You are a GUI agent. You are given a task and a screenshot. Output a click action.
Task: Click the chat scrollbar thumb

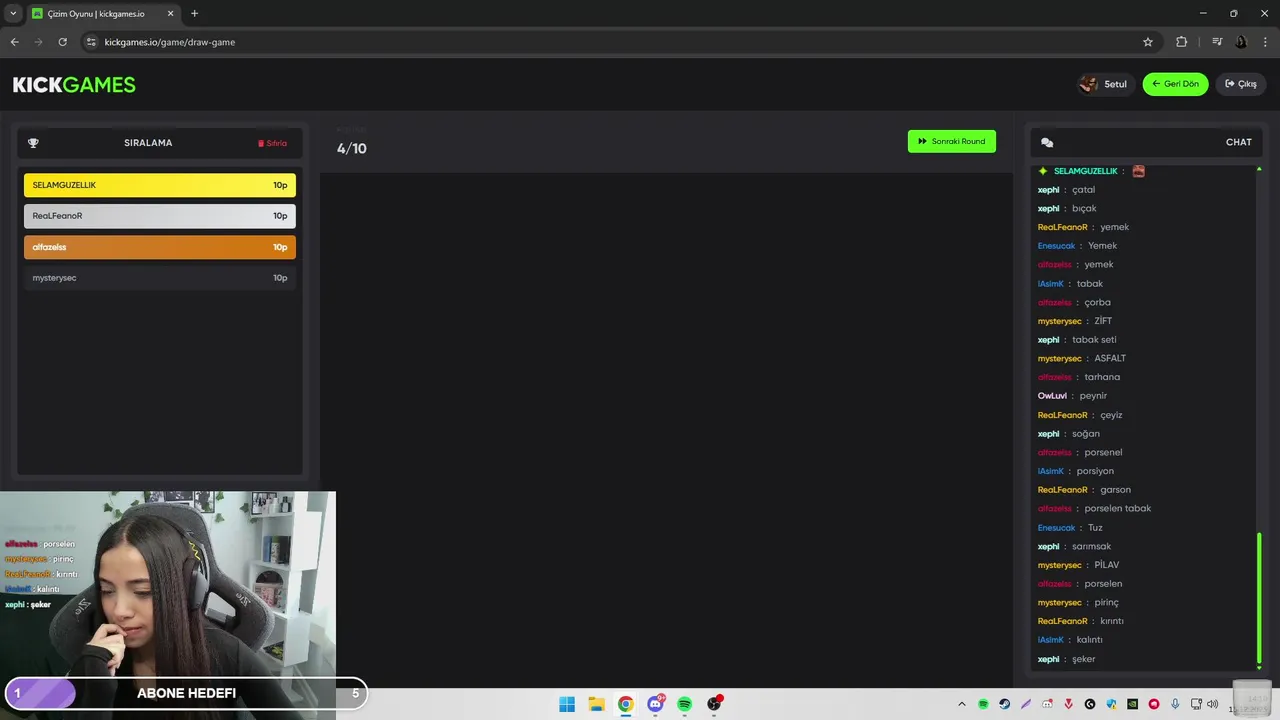pos(1259,597)
